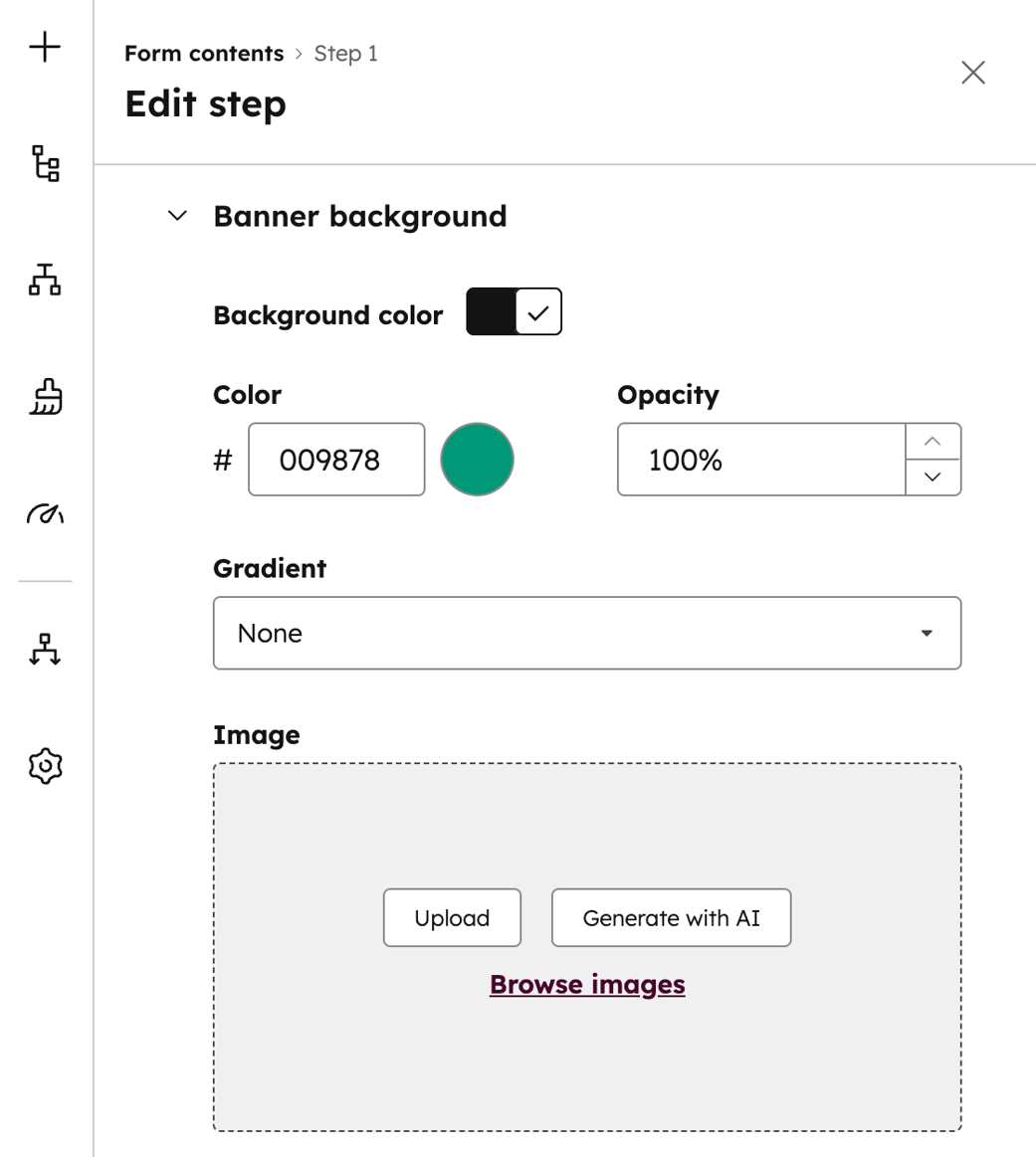The image size is (1036, 1157).
Task: Click the checkmark on Background color switch
Action: click(x=538, y=311)
